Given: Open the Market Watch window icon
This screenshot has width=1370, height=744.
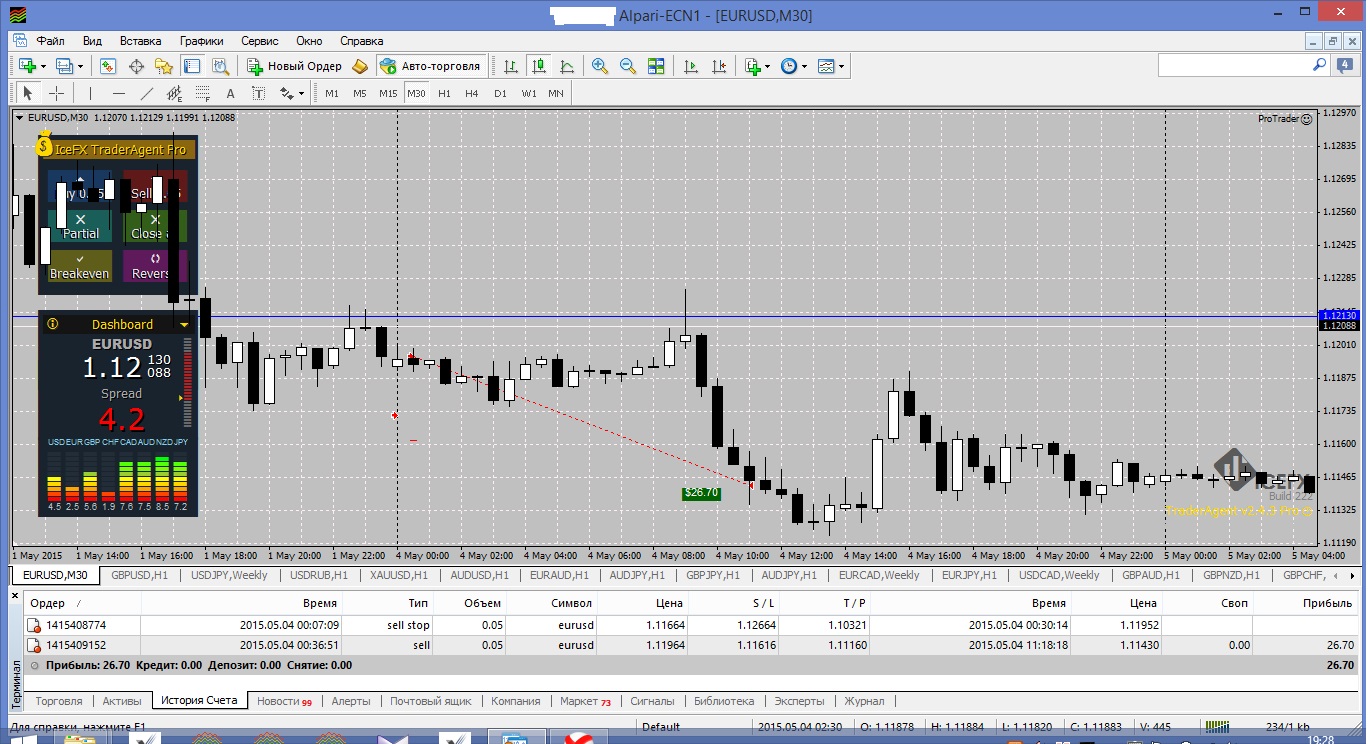Looking at the screenshot, I should click(108, 66).
